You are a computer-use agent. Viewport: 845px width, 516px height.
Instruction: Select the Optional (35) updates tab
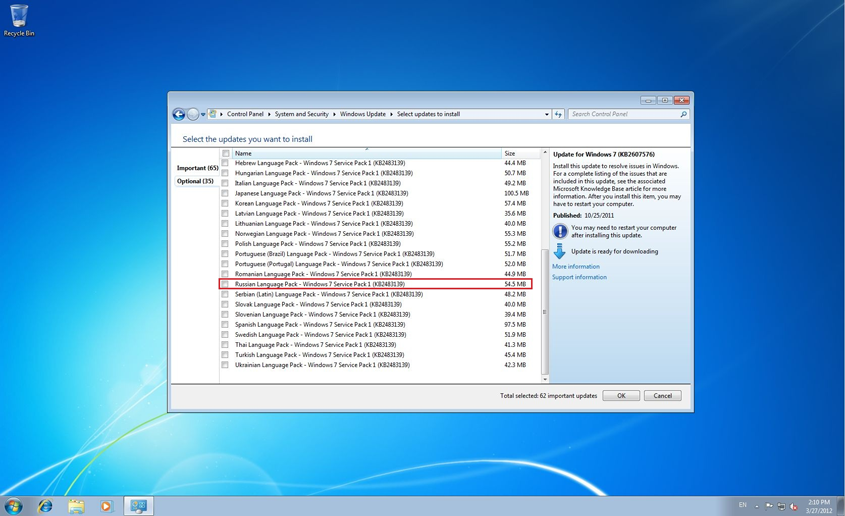point(195,182)
